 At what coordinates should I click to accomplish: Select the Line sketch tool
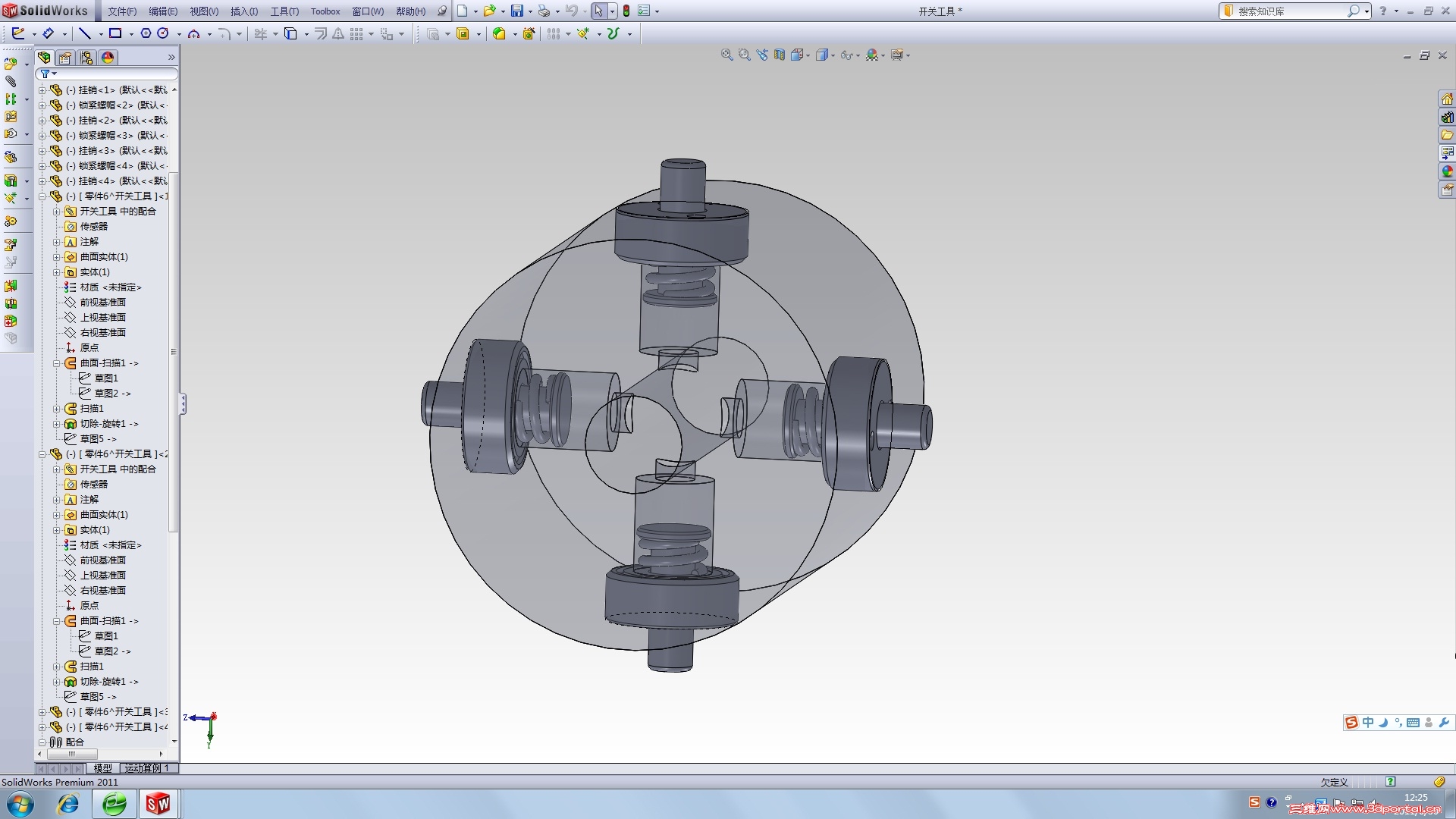tap(85, 33)
